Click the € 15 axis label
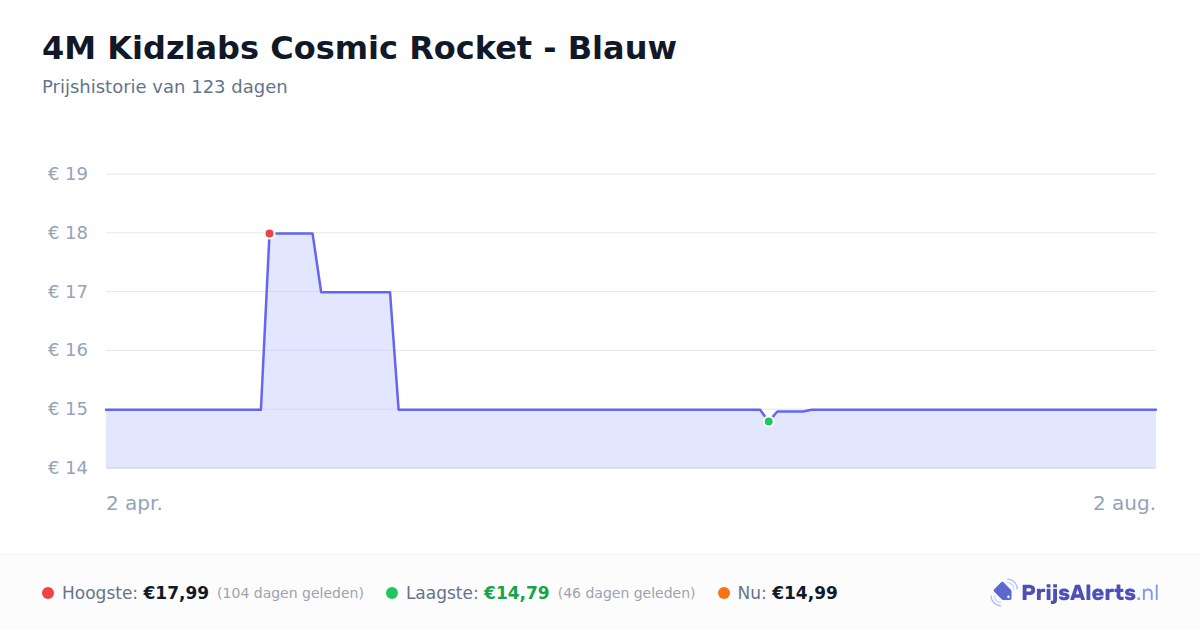1200x630 pixels. [68, 409]
